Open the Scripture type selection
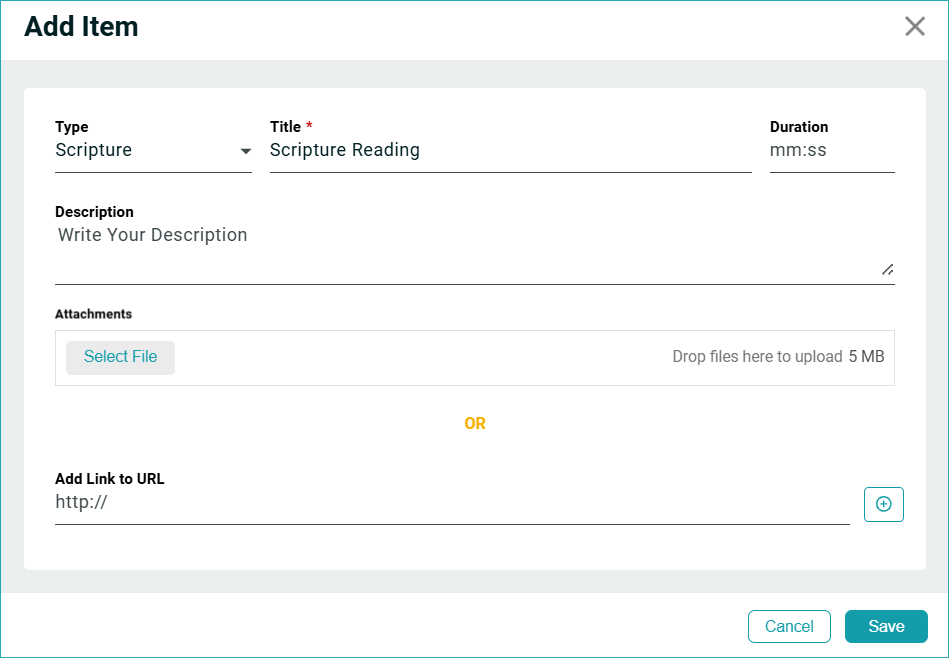 point(140,151)
